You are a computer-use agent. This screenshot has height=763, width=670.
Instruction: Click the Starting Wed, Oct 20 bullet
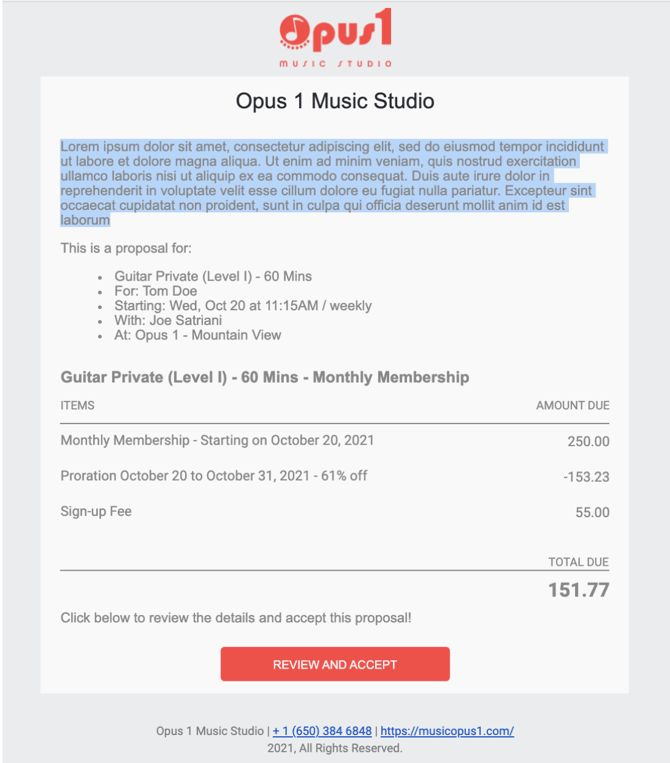[x=243, y=306]
